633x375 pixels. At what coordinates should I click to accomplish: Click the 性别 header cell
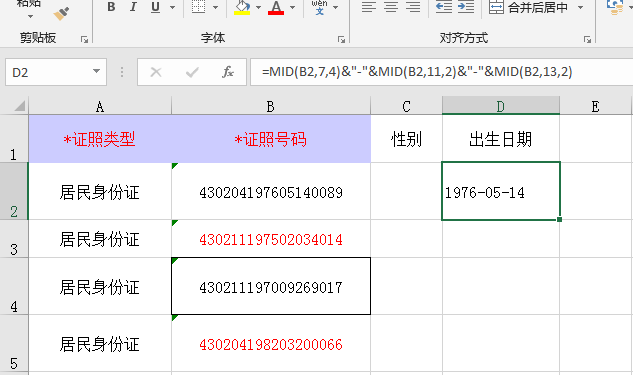pyautogui.click(x=406, y=139)
